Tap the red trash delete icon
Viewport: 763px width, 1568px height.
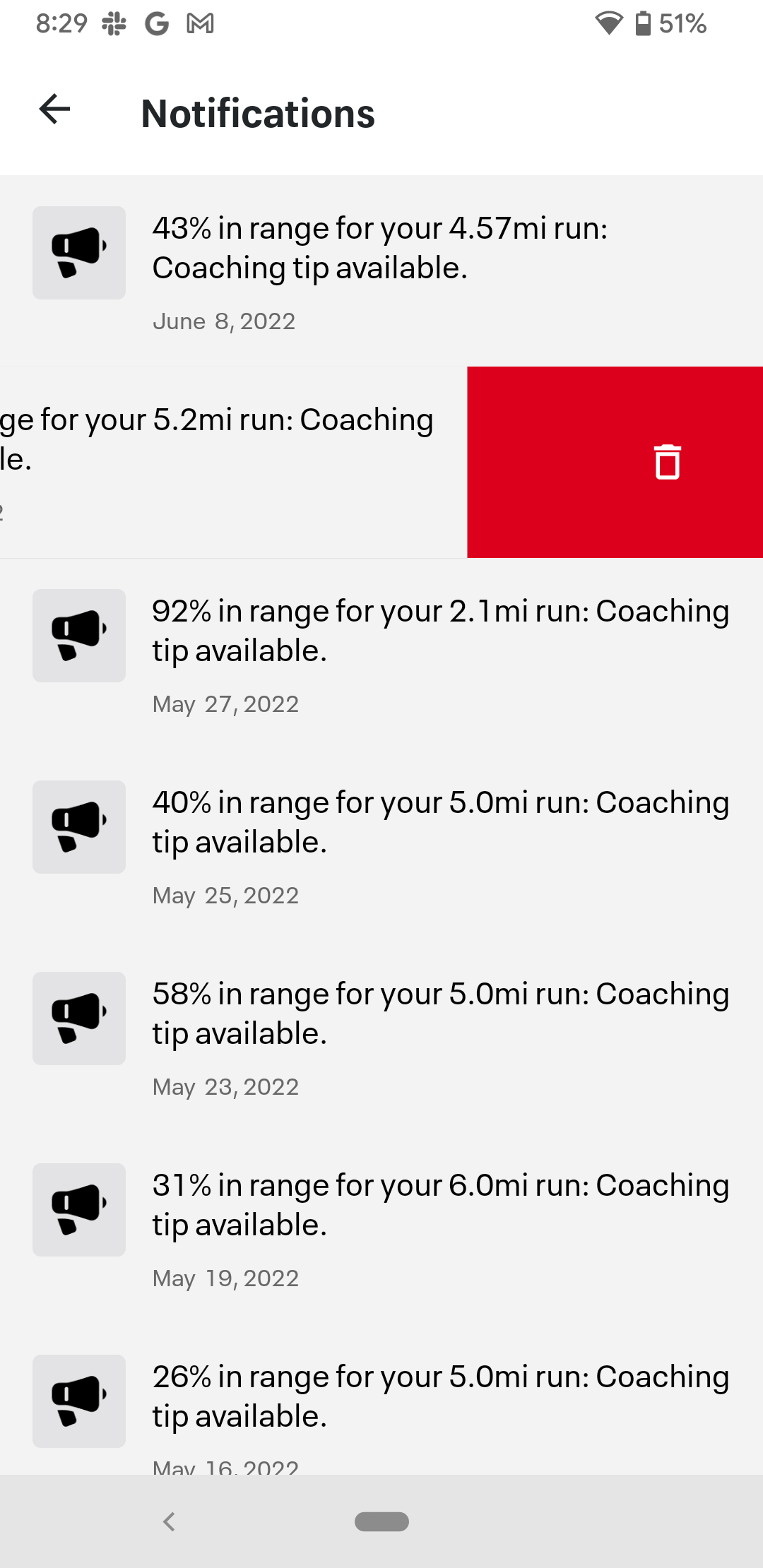[667, 462]
